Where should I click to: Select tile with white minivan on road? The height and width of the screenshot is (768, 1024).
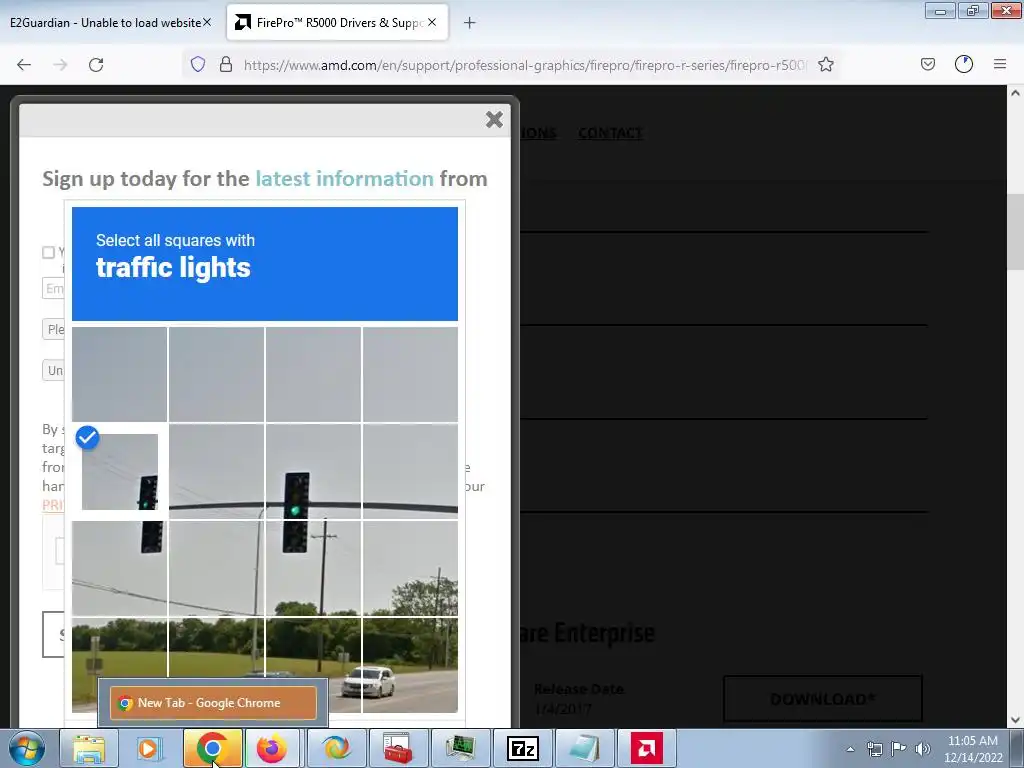410,665
